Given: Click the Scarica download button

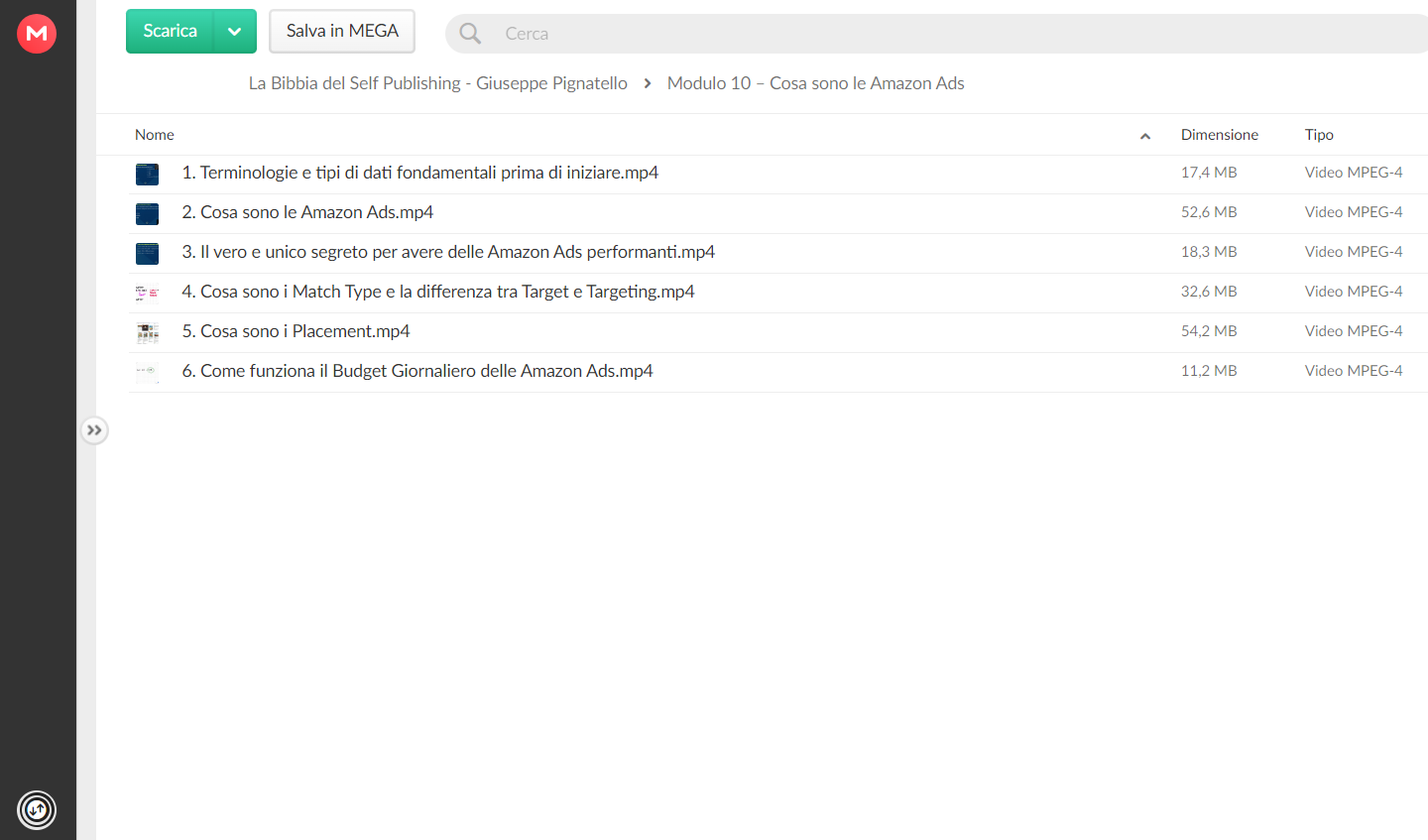Looking at the screenshot, I should pos(170,32).
